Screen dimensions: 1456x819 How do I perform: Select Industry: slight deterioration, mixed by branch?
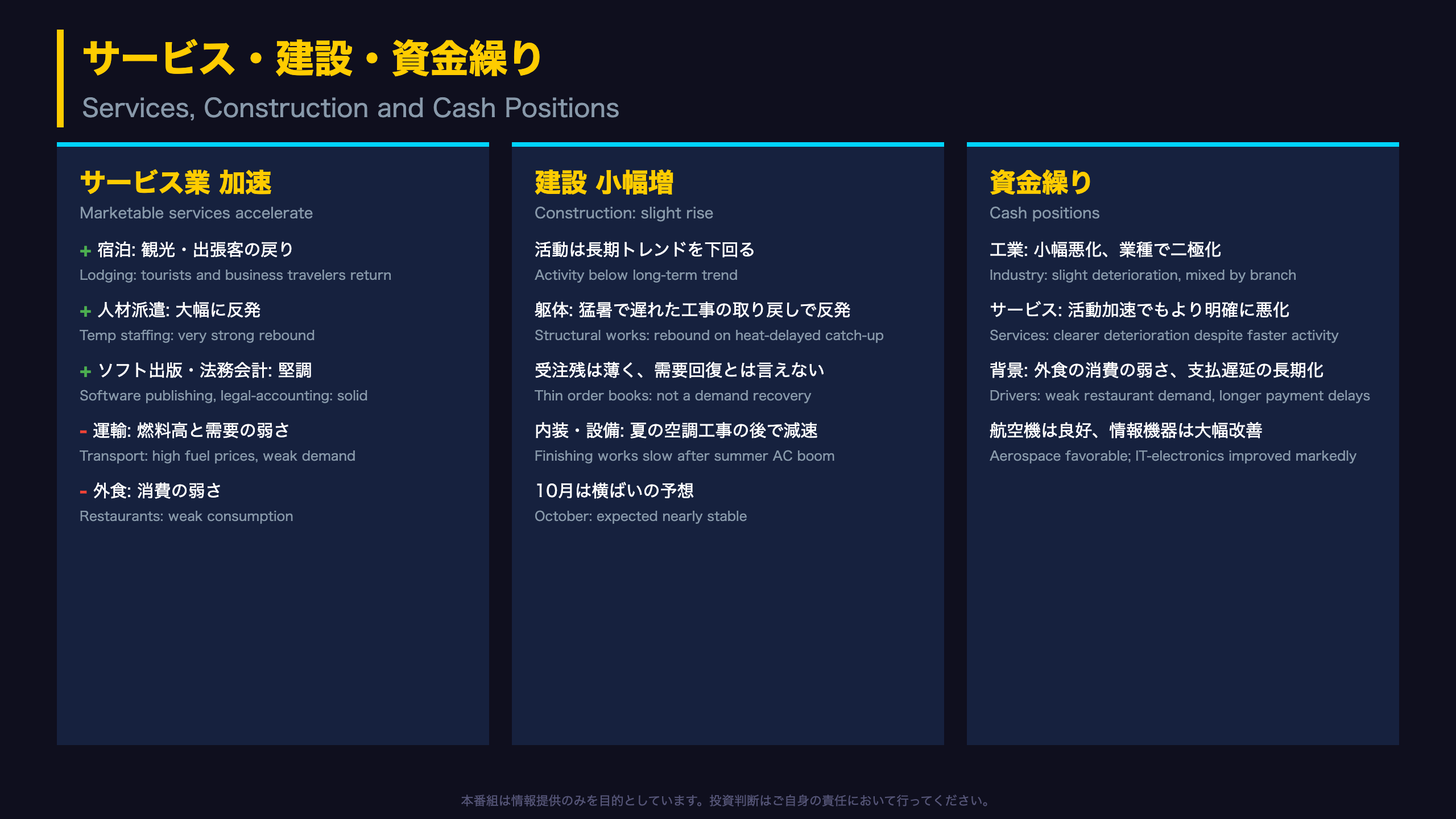[1143, 275]
